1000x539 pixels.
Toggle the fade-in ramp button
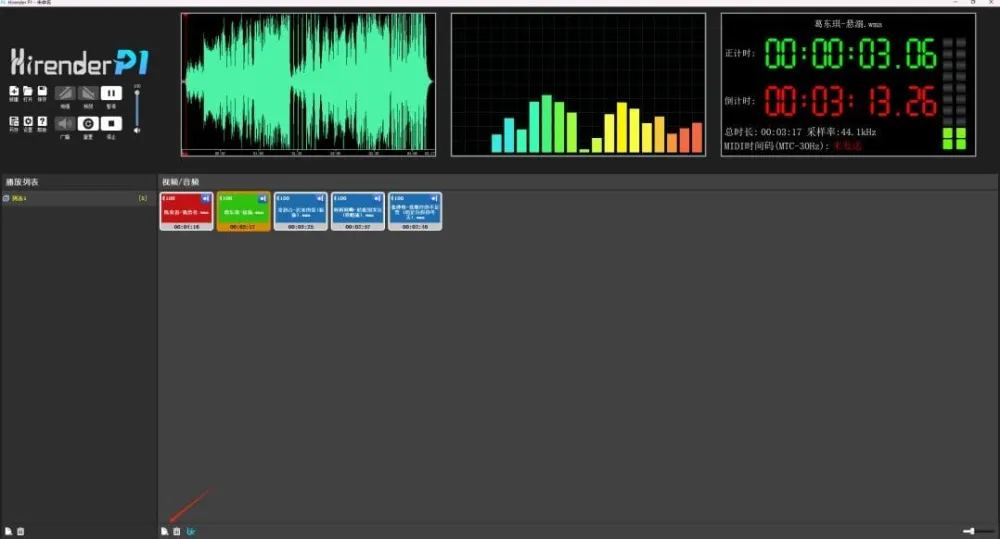point(64,93)
